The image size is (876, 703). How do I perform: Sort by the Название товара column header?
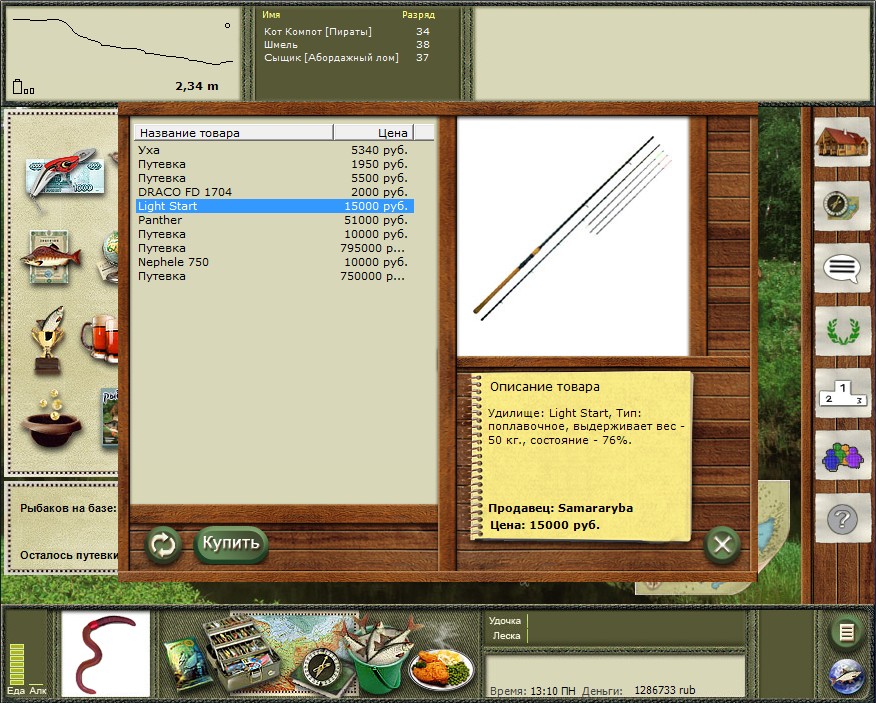pyautogui.click(x=233, y=133)
